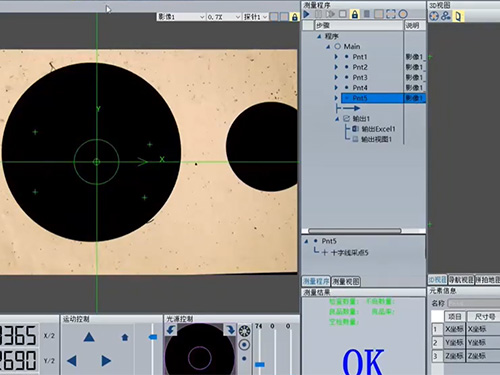The width and height of the screenshot is (500, 375).
Task: Switch to the 测量程序 tab
Action: pyautogui.click(x=316, y=281)
